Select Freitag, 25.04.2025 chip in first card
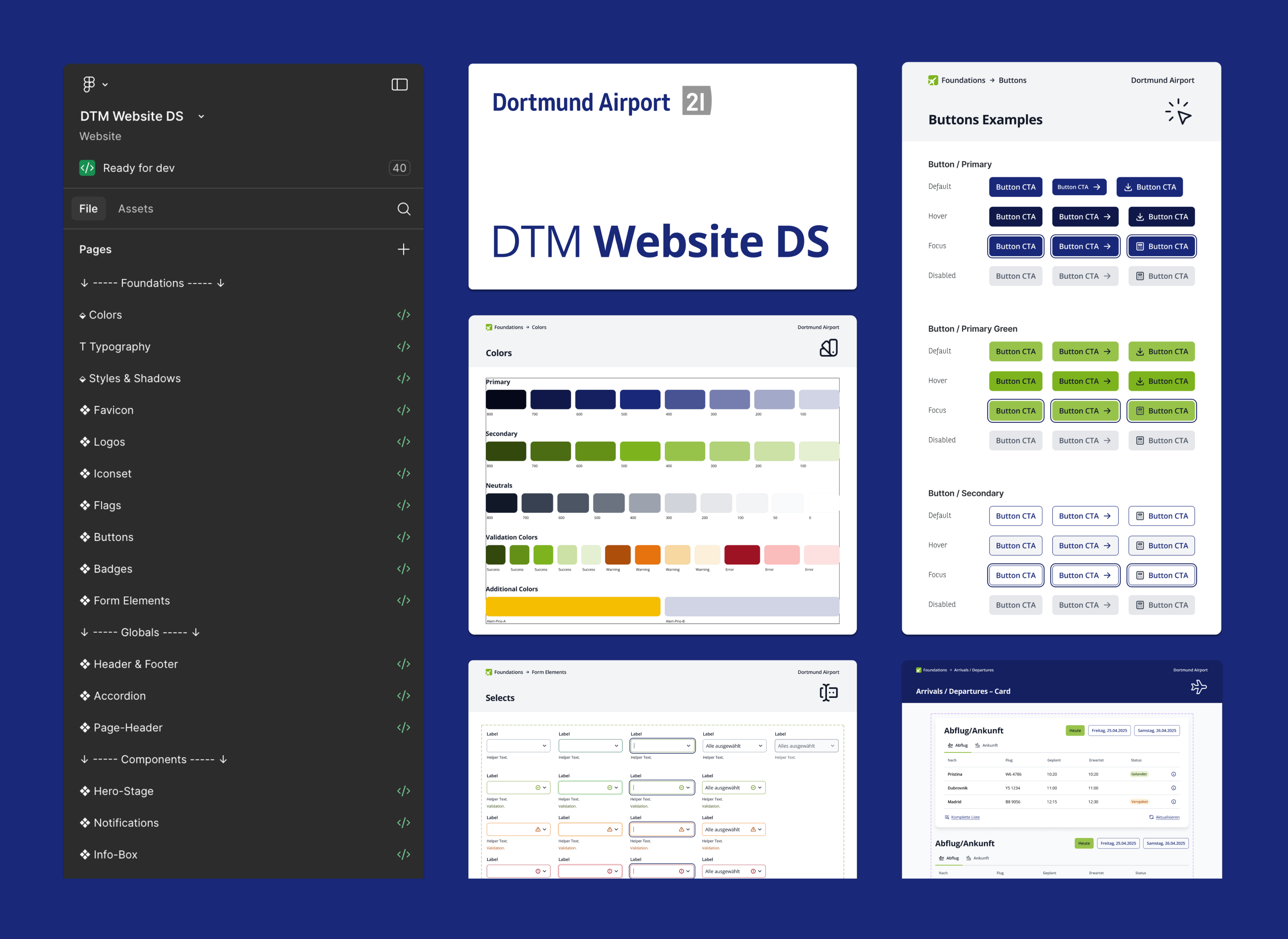Screen dimensions: 1288x939 click(x=1109, y=731)
